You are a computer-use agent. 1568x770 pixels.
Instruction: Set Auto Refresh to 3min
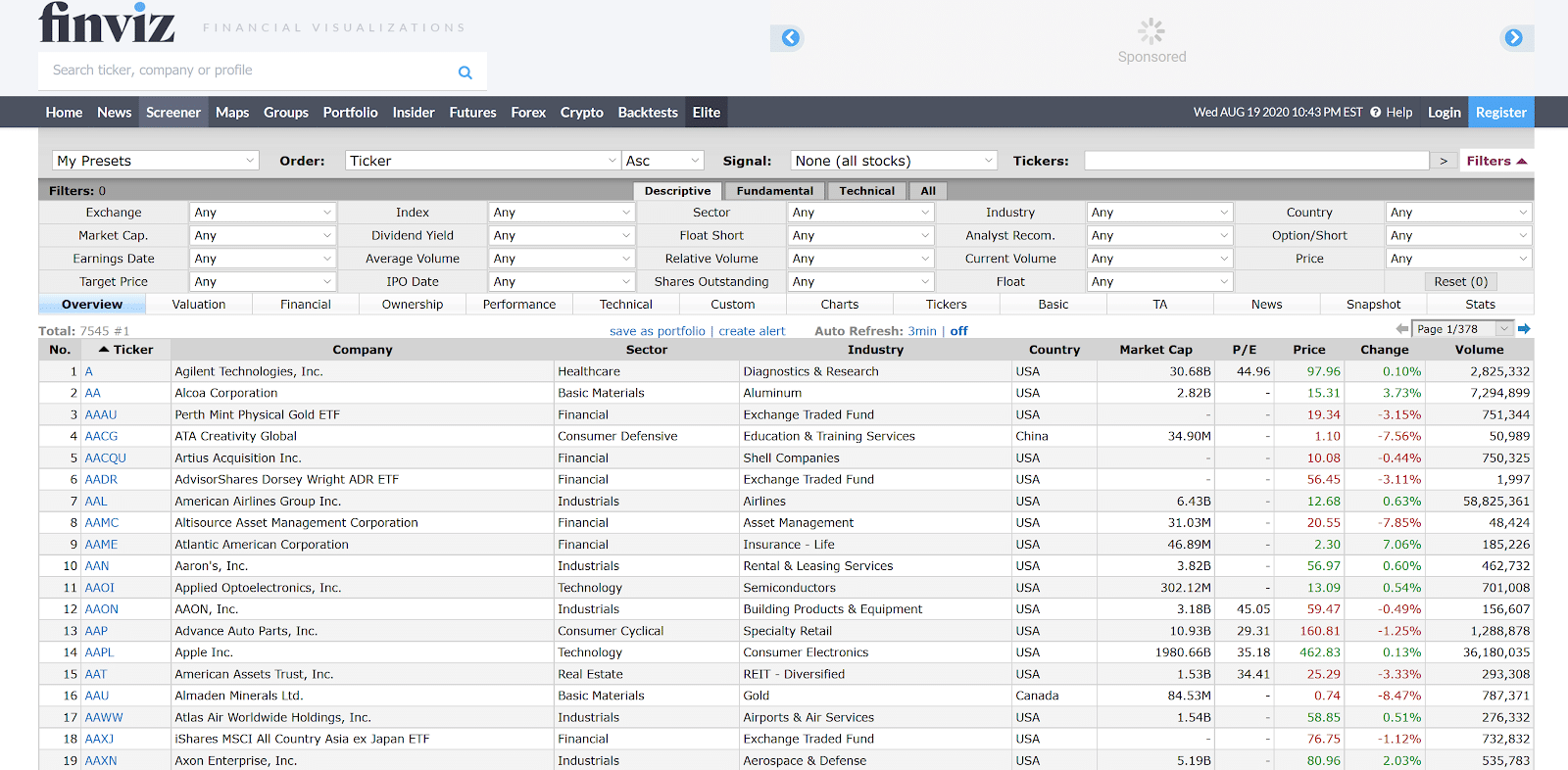(x=922, y=331)
